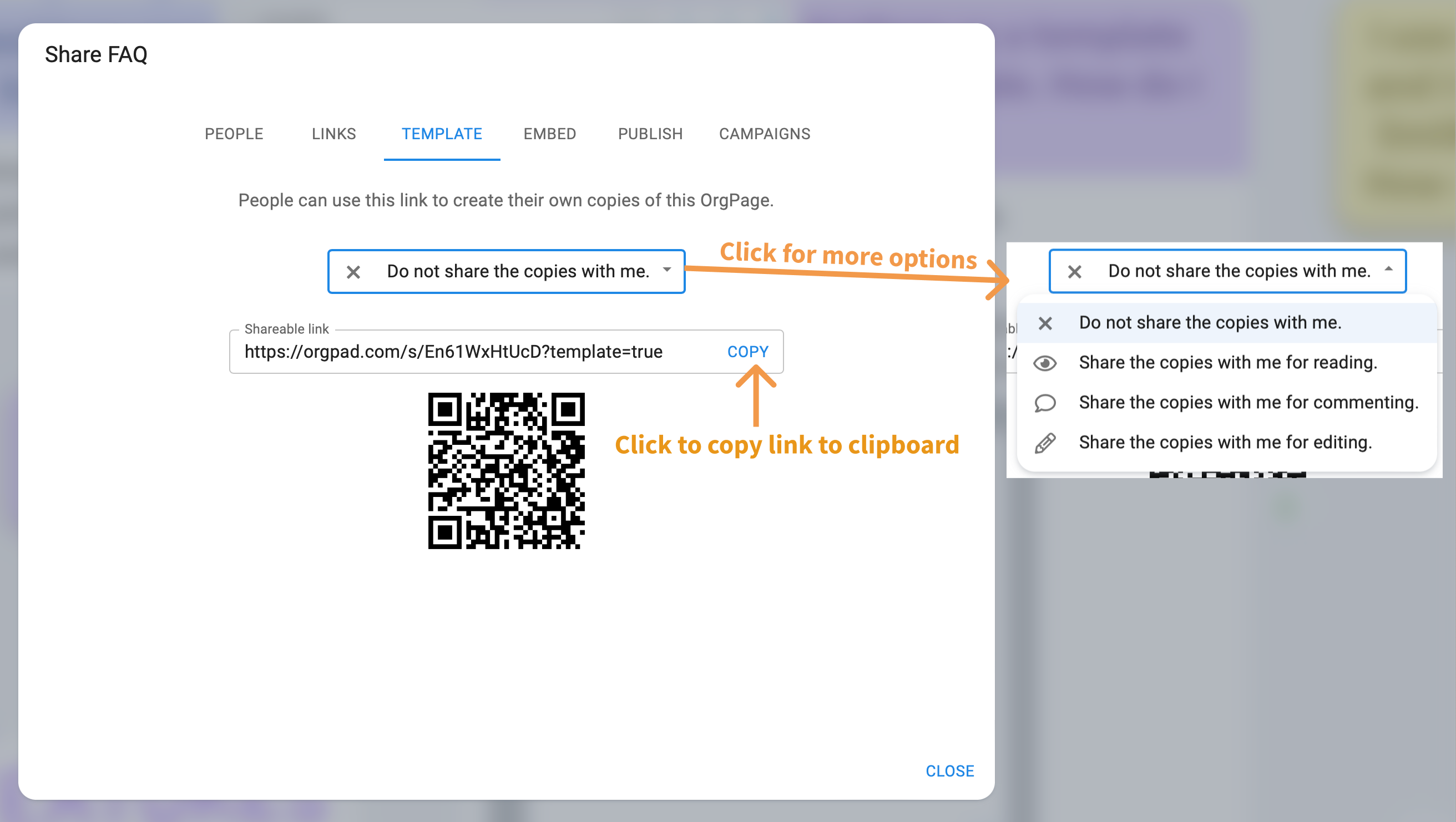Open the Links tab
1456x822 pixels.
click(333, 134)
